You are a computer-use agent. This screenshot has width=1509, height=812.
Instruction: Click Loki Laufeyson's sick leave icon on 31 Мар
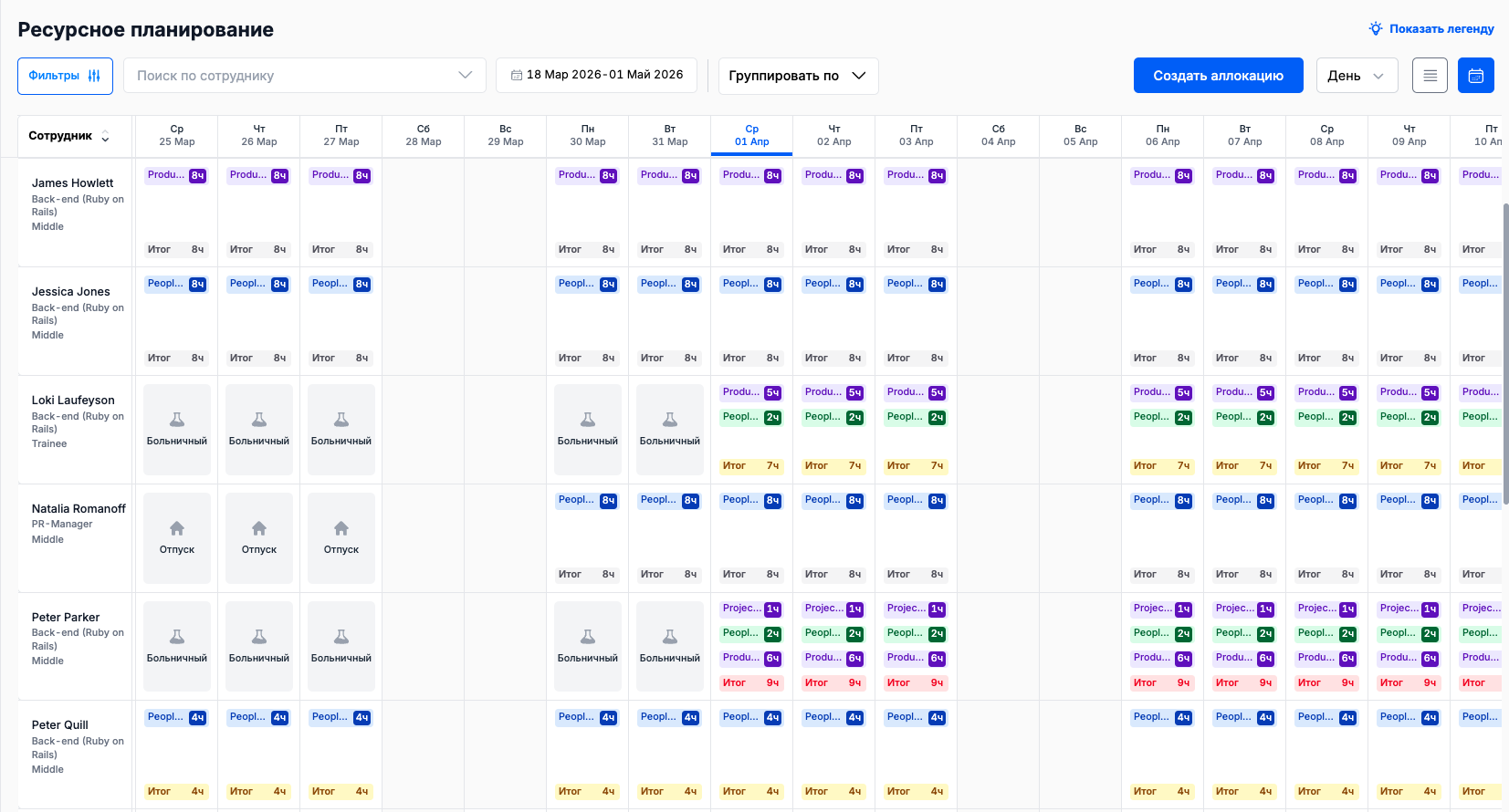670,420
